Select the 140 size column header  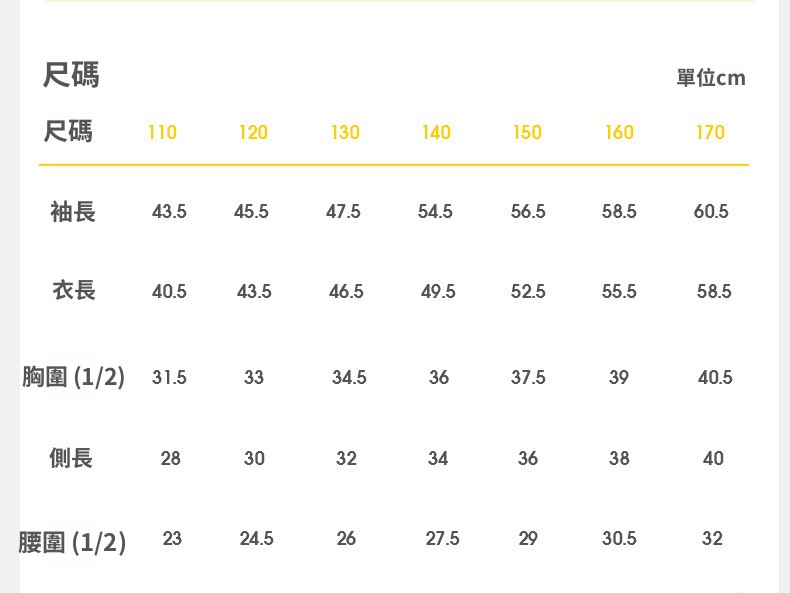point(436,132)
